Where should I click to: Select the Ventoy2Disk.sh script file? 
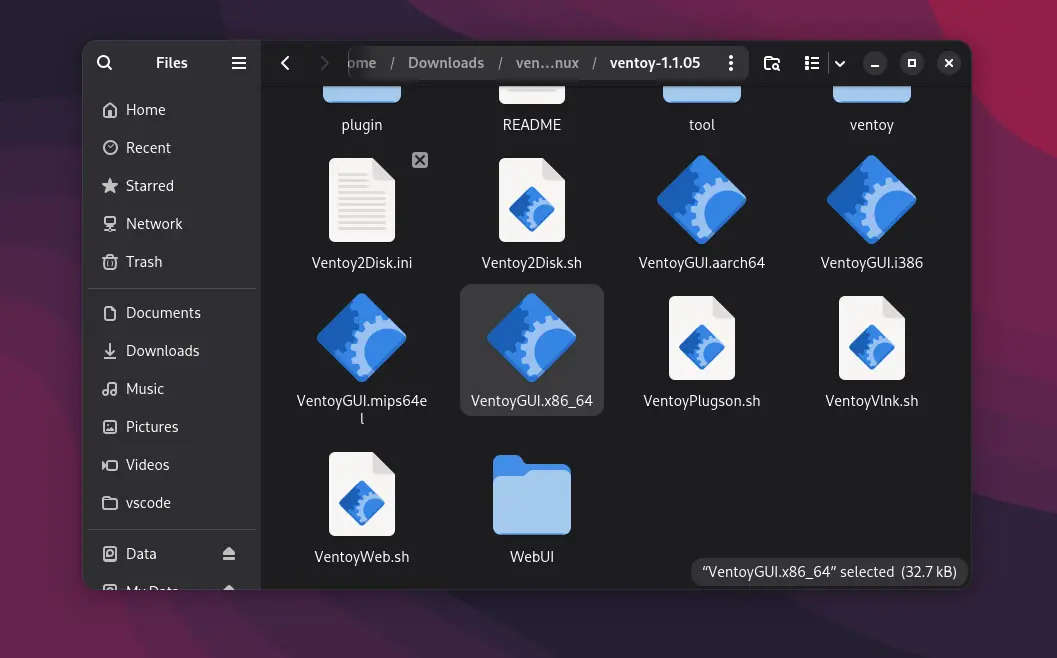531,200
